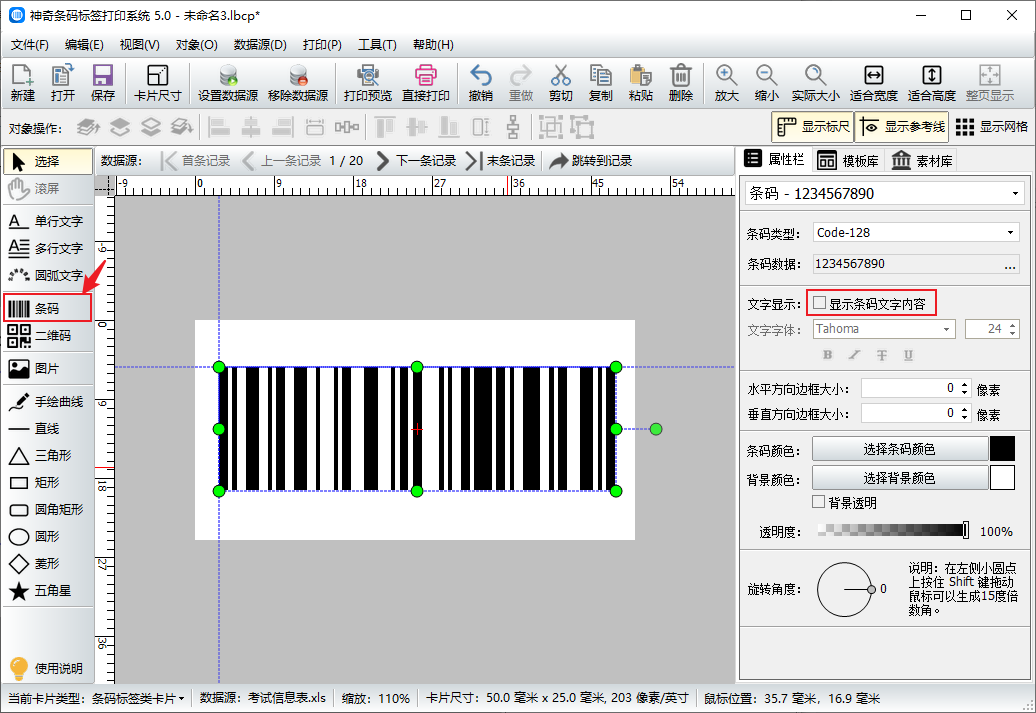The image size is (1036, 713).
Task: Pick the 圆弧文字 arc text tool
Action: click(47, 275)
